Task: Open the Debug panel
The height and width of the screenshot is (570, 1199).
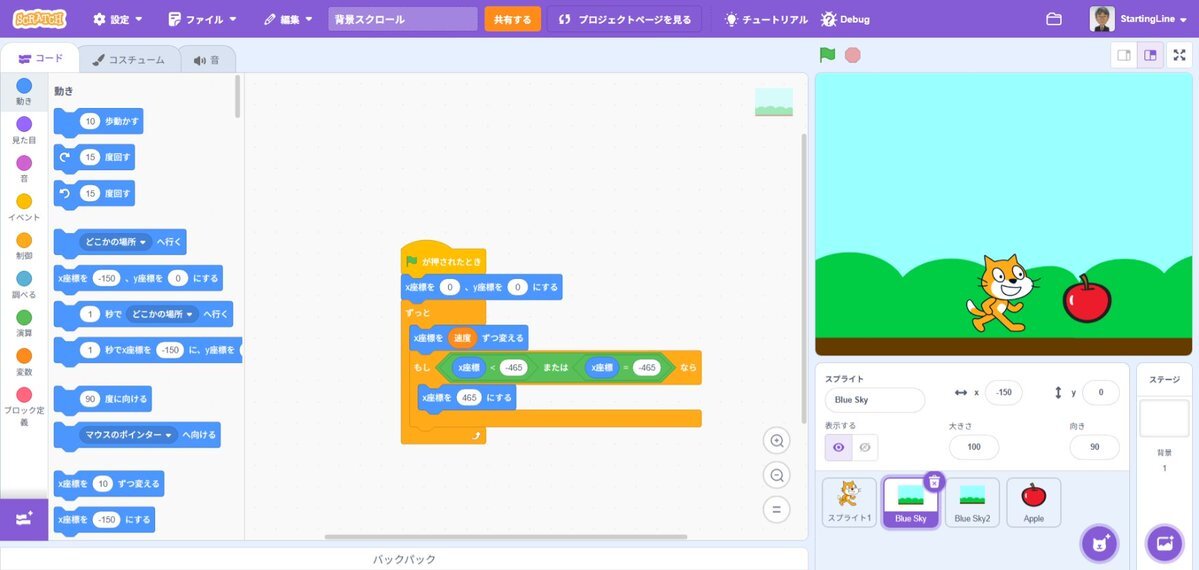Action: click(x=845, y=19)
